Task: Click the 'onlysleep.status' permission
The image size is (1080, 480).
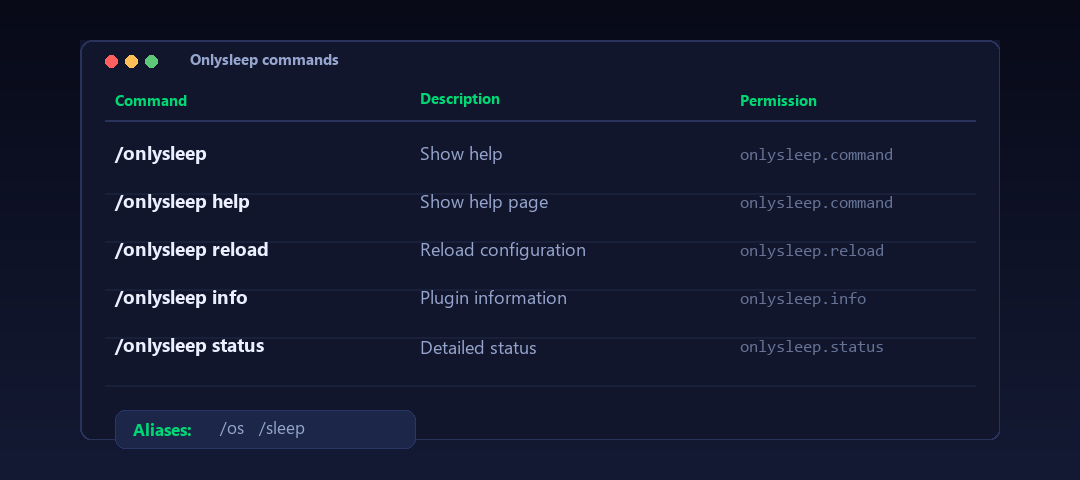Action: click(x=812, y=346)
